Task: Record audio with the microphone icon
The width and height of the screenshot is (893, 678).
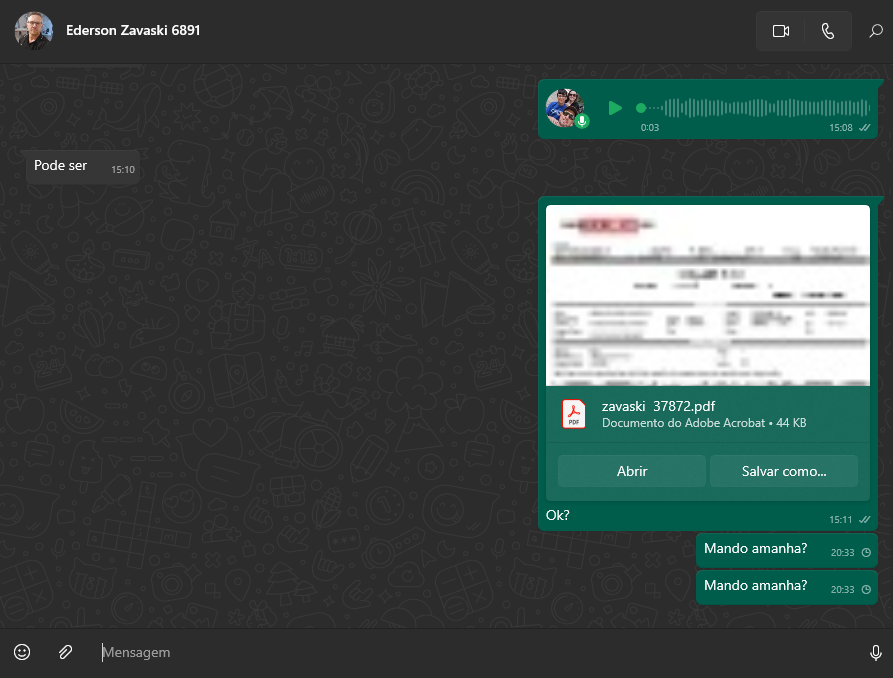Action: click(x=875, y=652)
